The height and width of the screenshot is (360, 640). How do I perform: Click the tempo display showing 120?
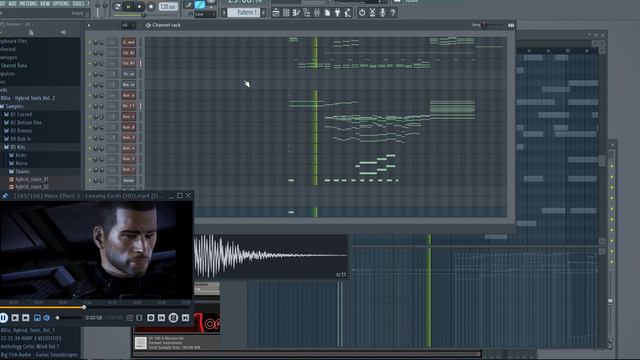tap(168, 7)
